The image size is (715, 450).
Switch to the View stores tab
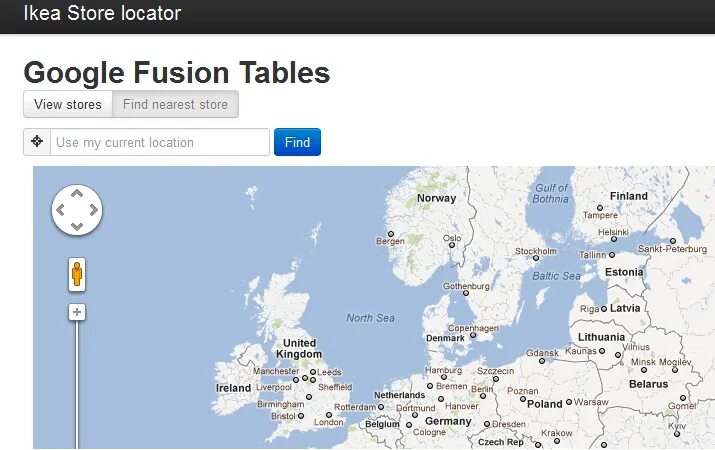pyautogui.click(x=68, y=104)
